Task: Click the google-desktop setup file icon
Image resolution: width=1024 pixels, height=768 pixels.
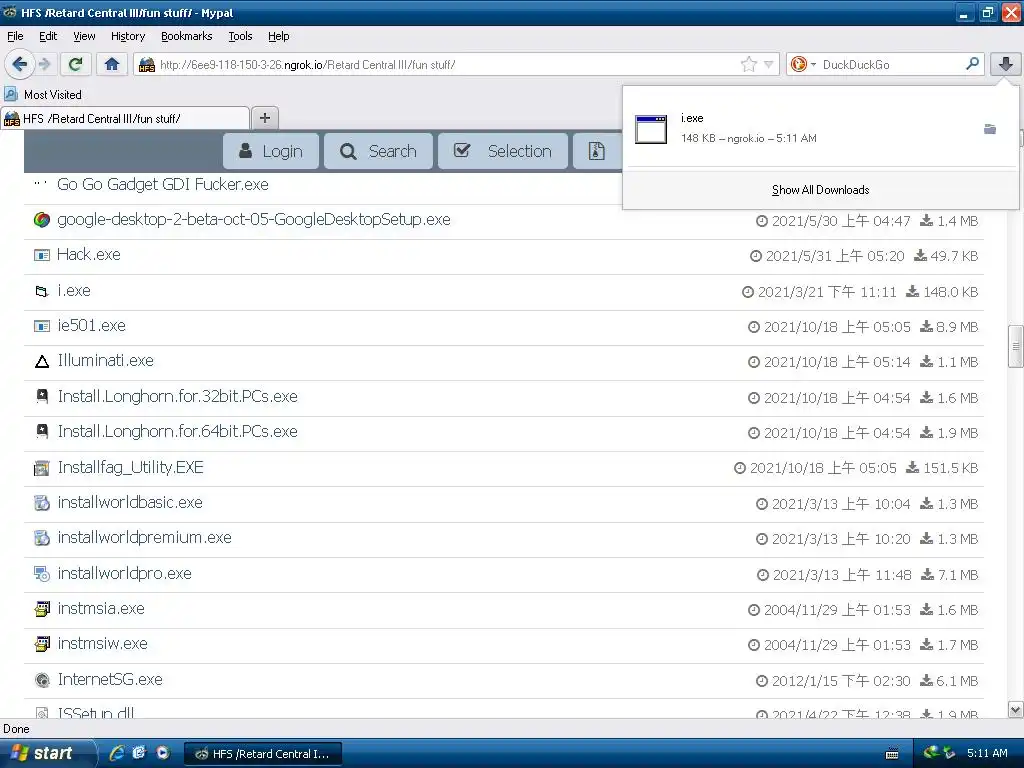Action: pyautogui.click(x=42, y=220)
